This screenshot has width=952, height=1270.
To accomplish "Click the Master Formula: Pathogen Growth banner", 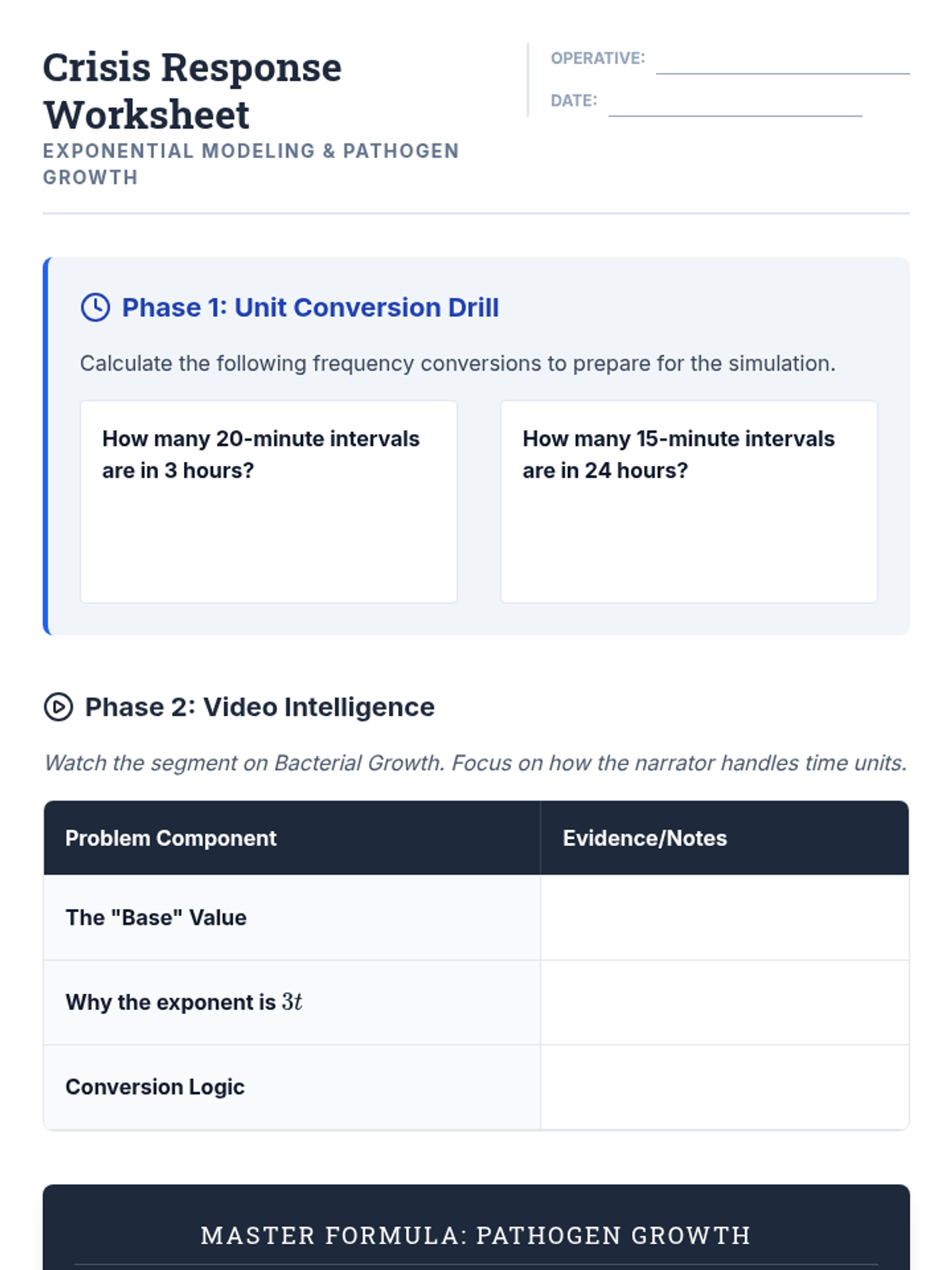I will (x=476, y=1235).
